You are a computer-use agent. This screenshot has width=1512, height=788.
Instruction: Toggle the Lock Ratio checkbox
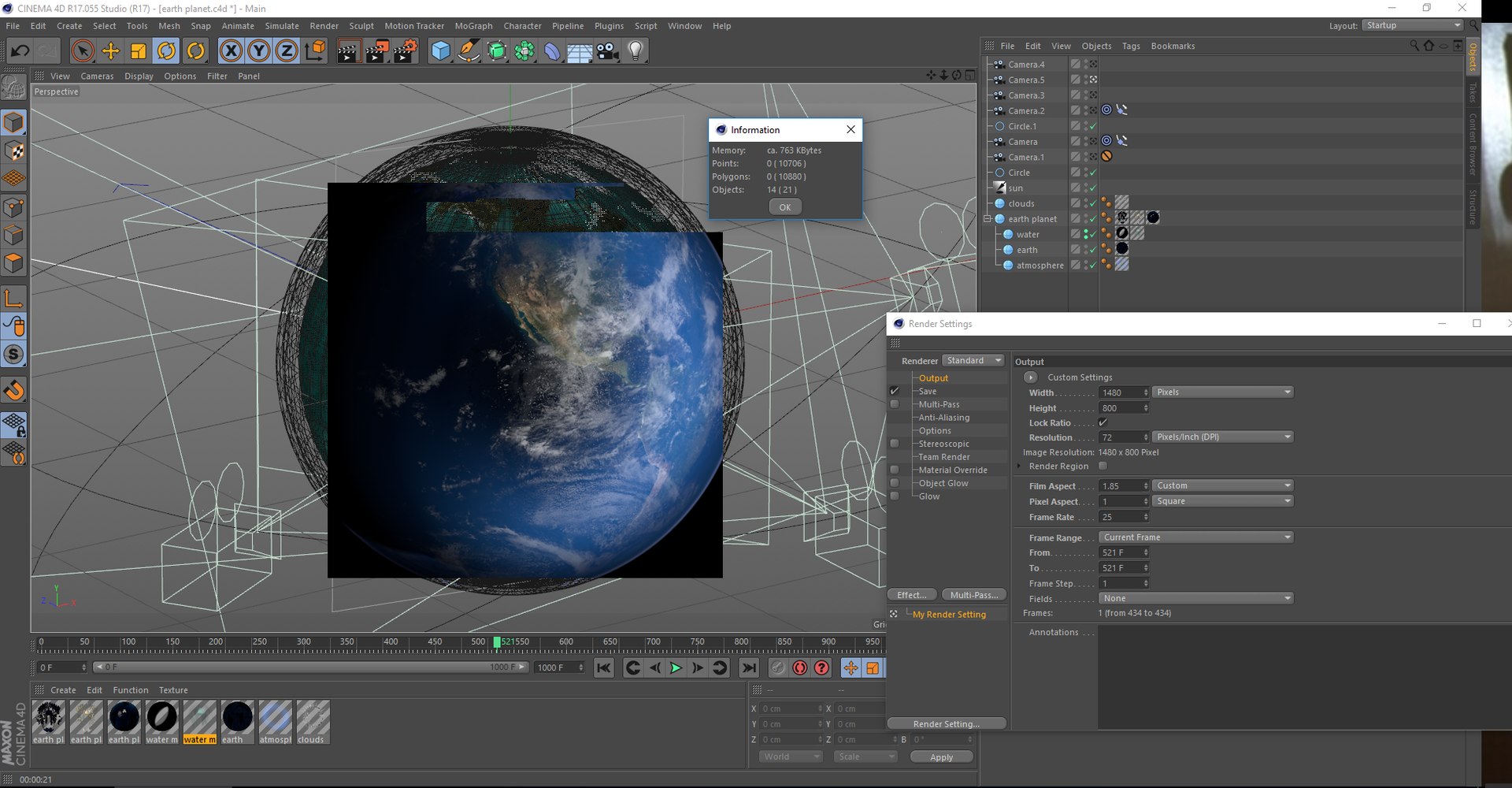click(x=1103, y=422)
